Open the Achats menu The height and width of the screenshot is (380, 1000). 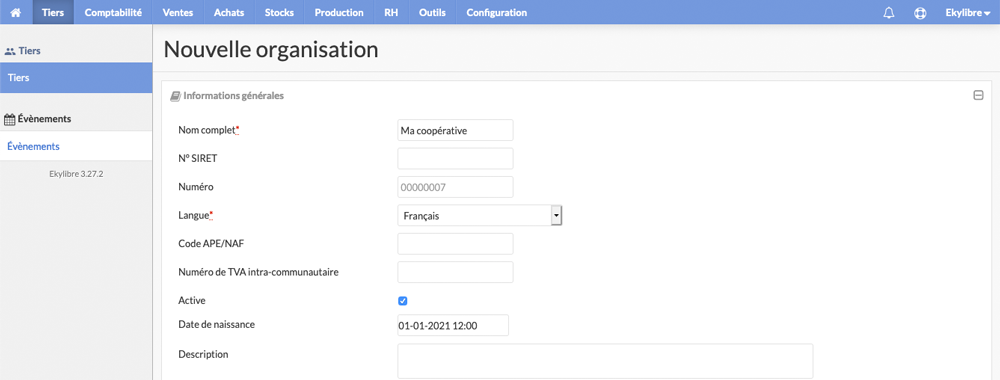229,13
